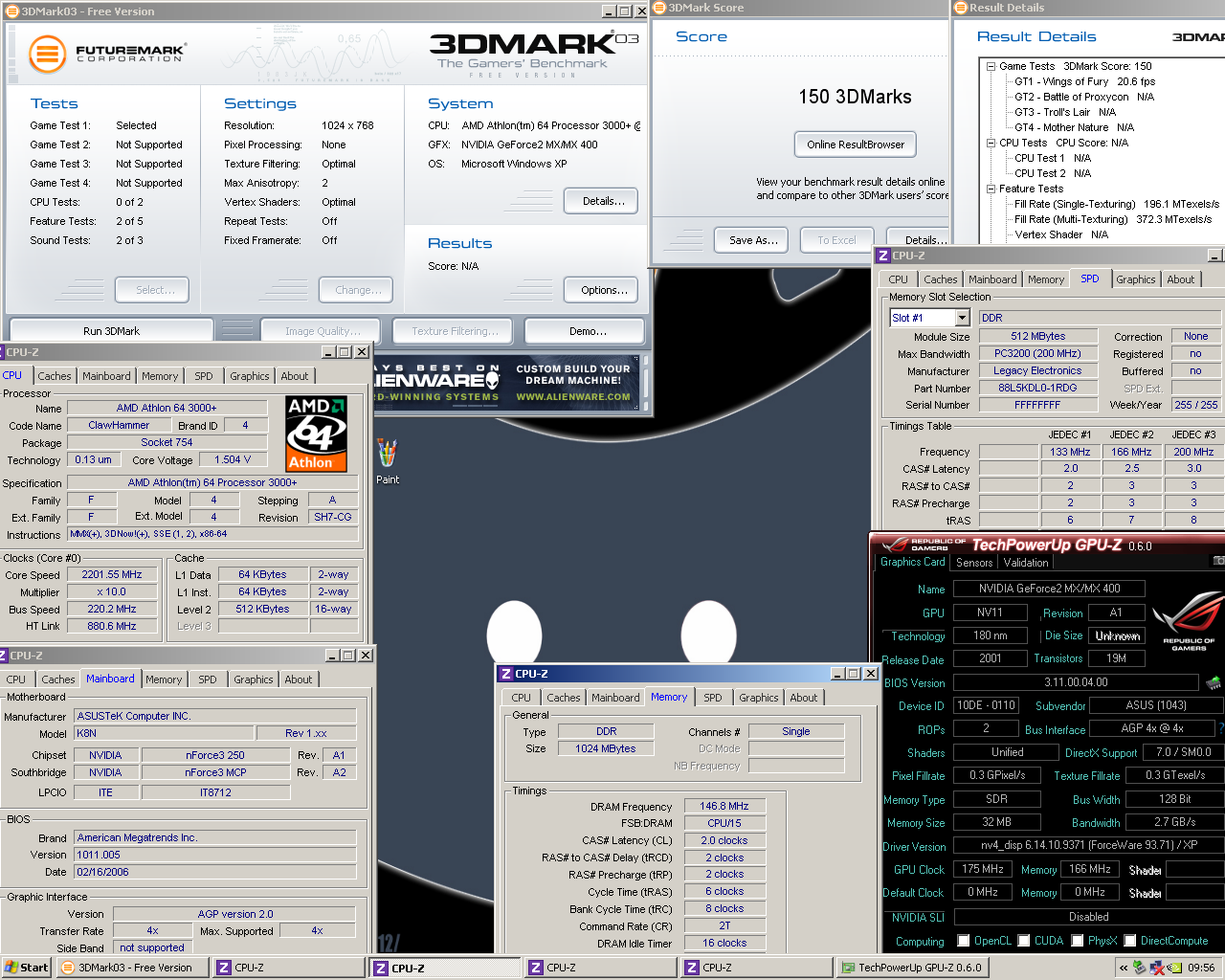Screen dimensions: 1225x980
Task: Click the Core Speed value 2201.55 MHz
Action: tap(112, 574)
